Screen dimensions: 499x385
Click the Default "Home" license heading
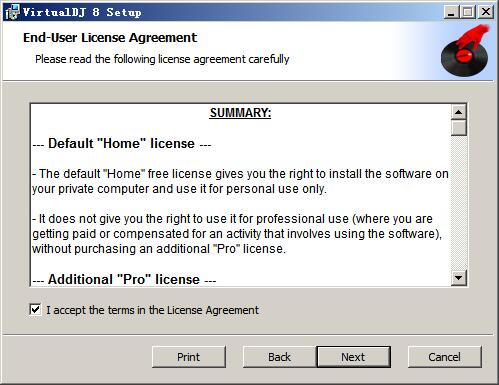pos(122,144)
